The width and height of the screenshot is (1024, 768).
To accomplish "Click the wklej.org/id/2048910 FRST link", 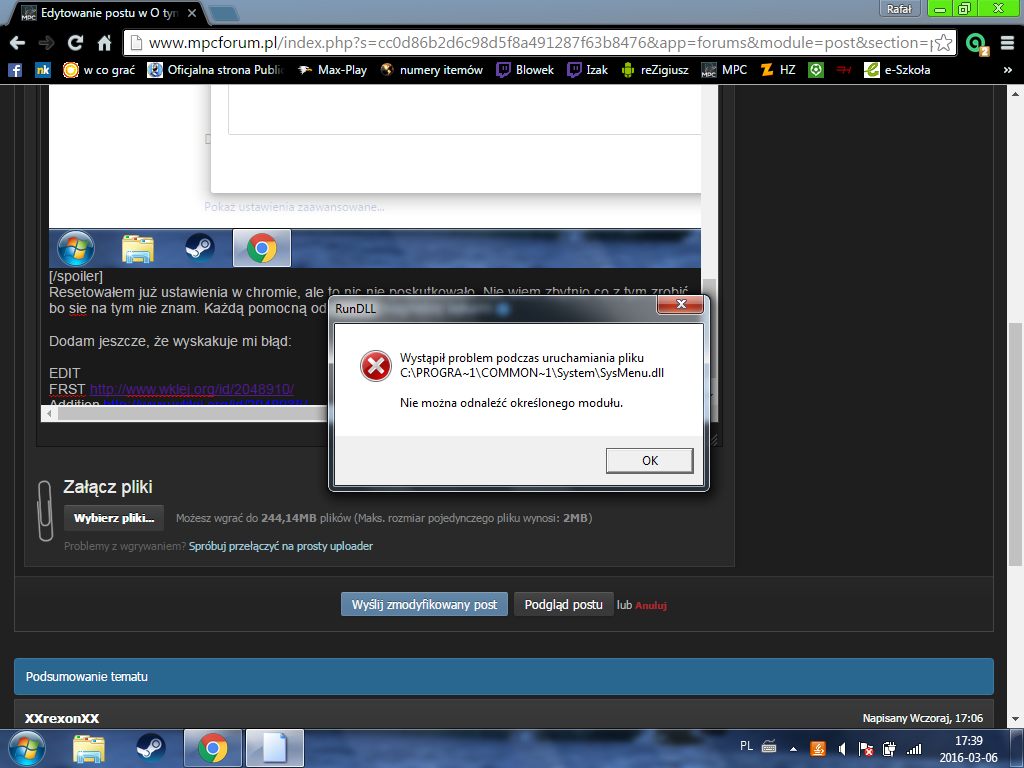I will click(192, 389).
